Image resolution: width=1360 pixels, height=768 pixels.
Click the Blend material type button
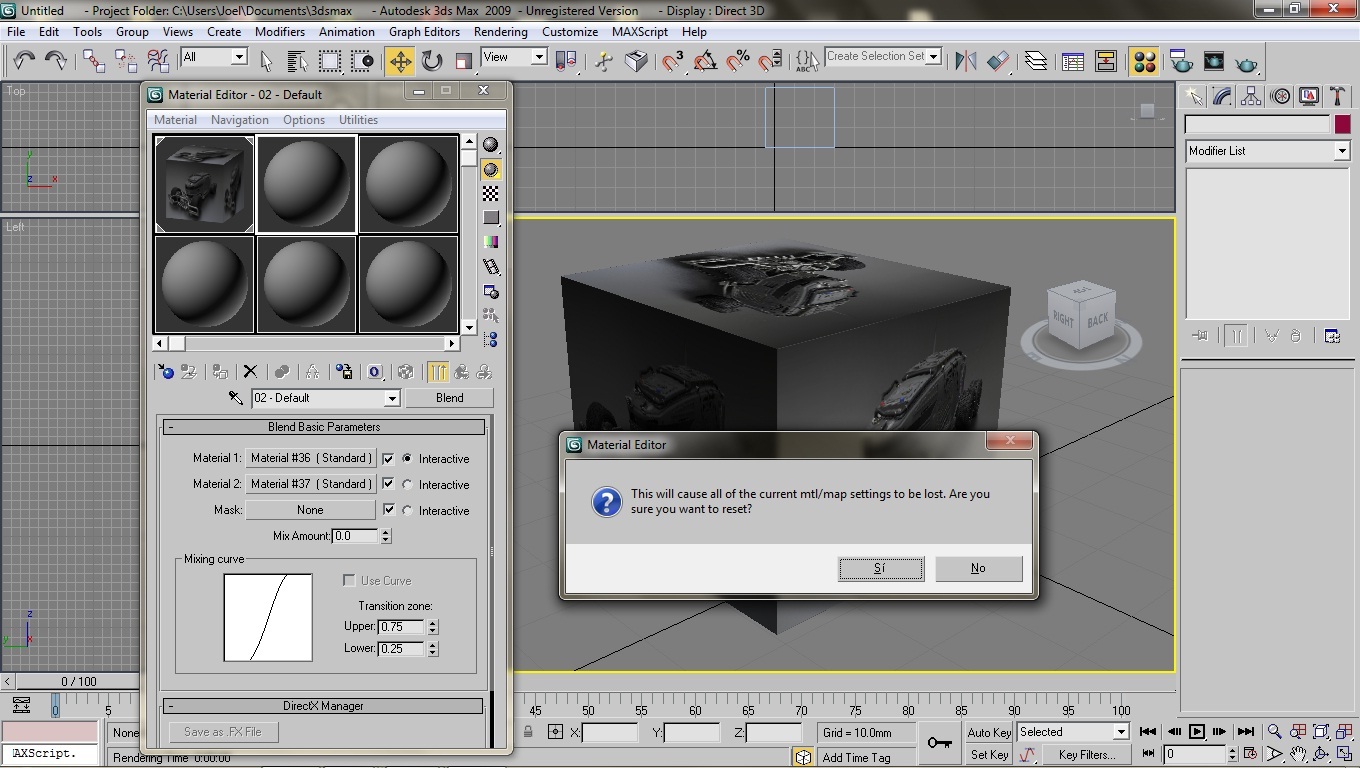(450, 398)
